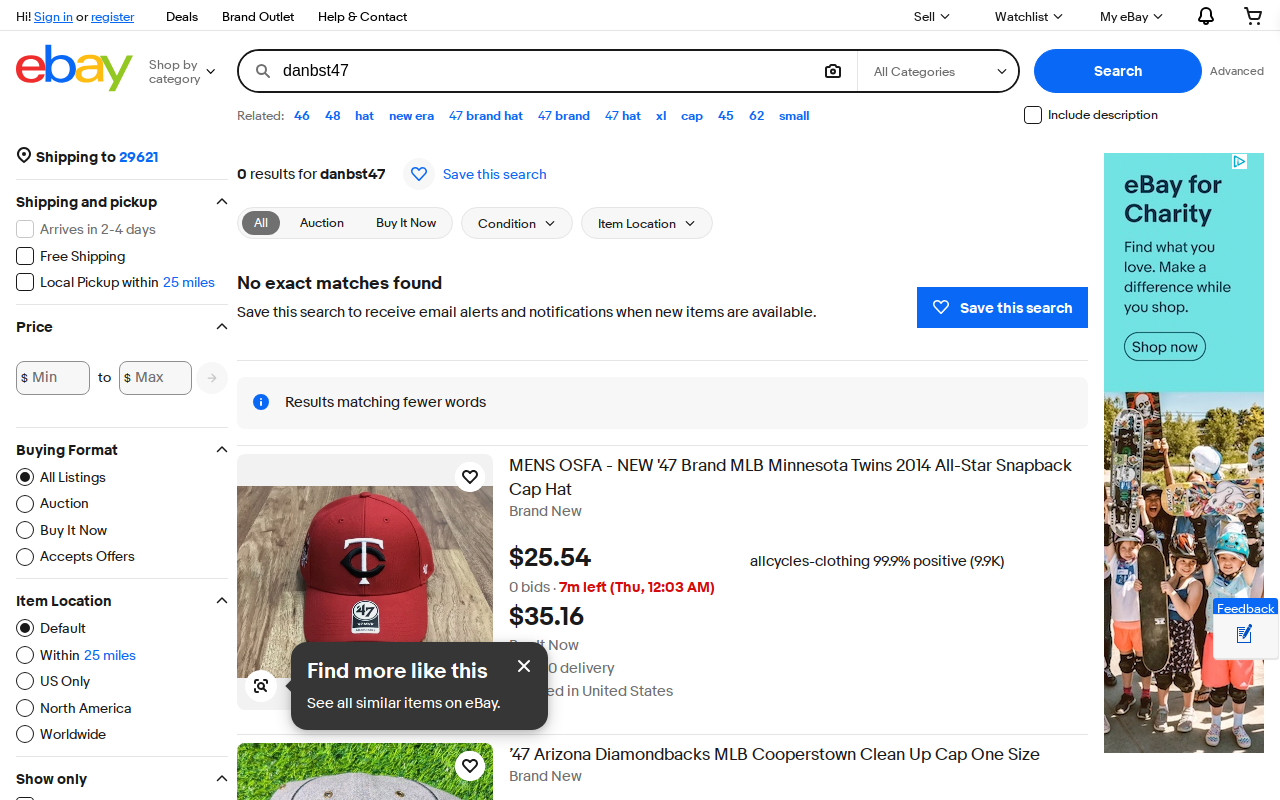Click the related search new era
Image resolution: width=1280 pixels, height=800 pixels.
point(411,116)
